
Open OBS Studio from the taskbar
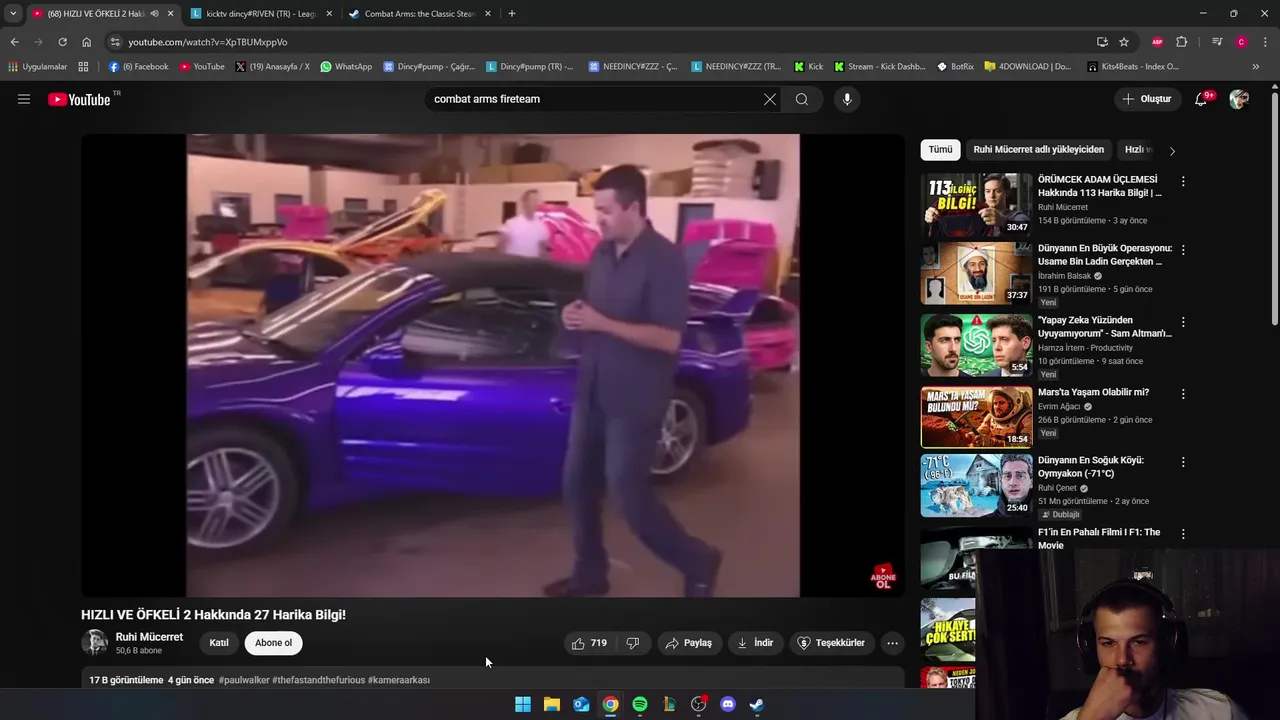[x=699, y=704]
